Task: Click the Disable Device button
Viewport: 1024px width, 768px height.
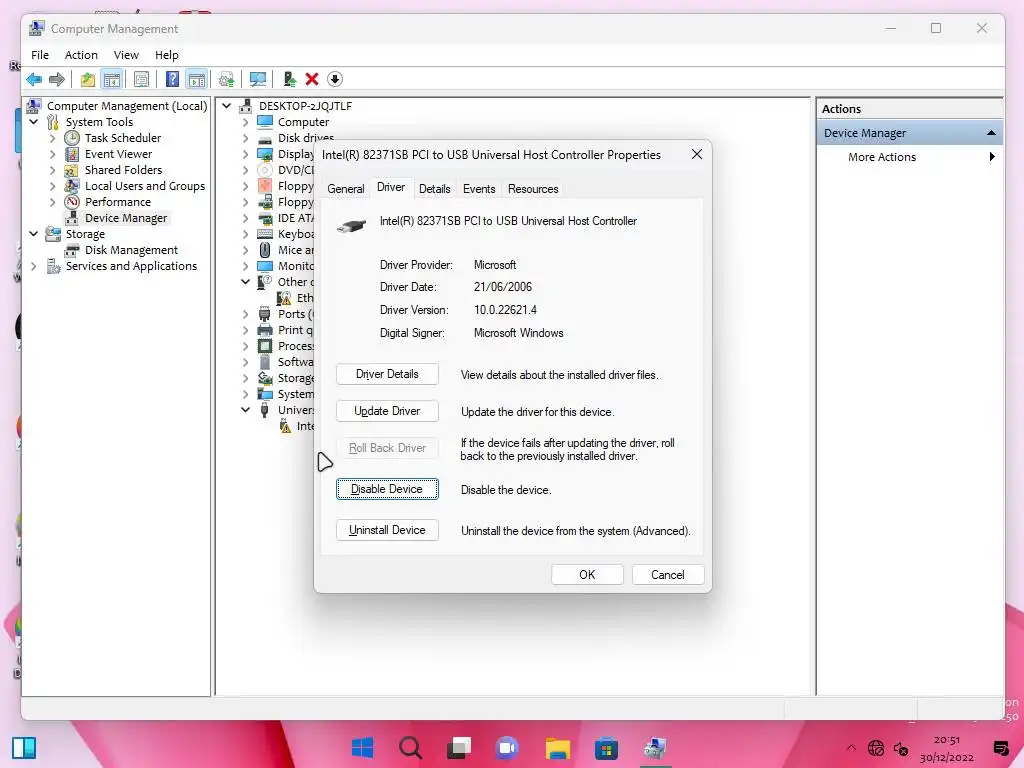Action: pyautogui.click(x=387, y=489)
